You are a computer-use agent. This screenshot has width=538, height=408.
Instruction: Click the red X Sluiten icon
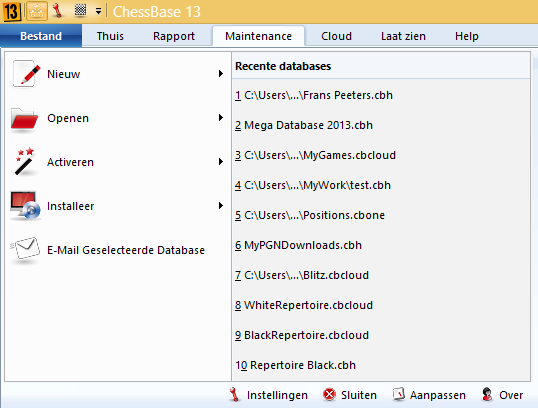click(x=329, y=395)
